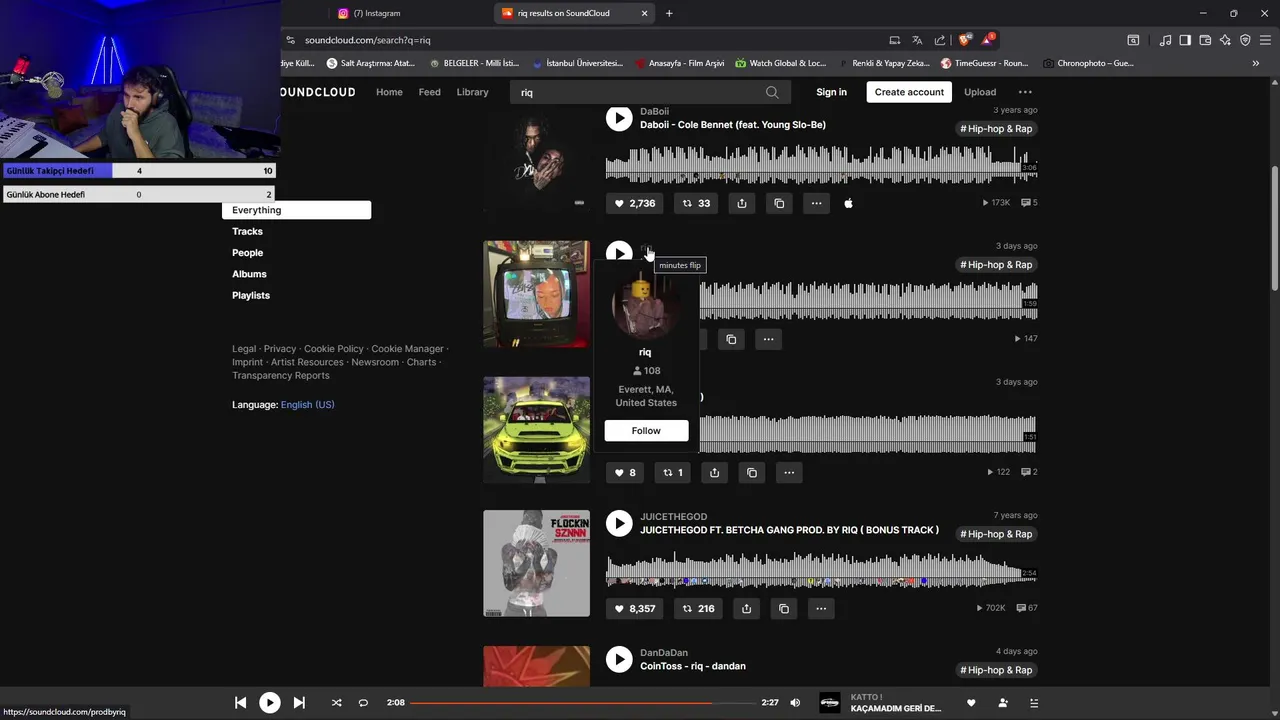The height and width of the screenshot is (720, 1280).
Task: Toggle shuffle in the player bar
Action: (336, 703)
